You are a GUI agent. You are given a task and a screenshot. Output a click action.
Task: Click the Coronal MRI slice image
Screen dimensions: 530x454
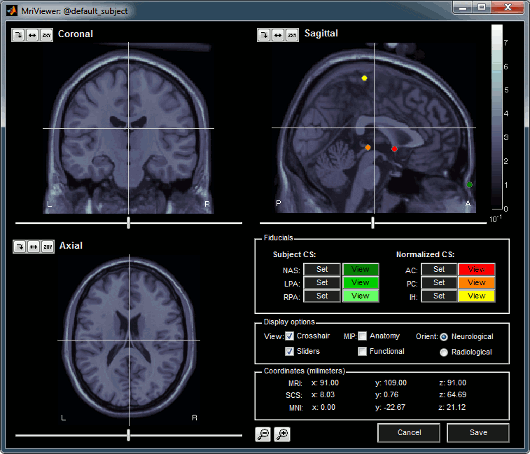(128, 128)
